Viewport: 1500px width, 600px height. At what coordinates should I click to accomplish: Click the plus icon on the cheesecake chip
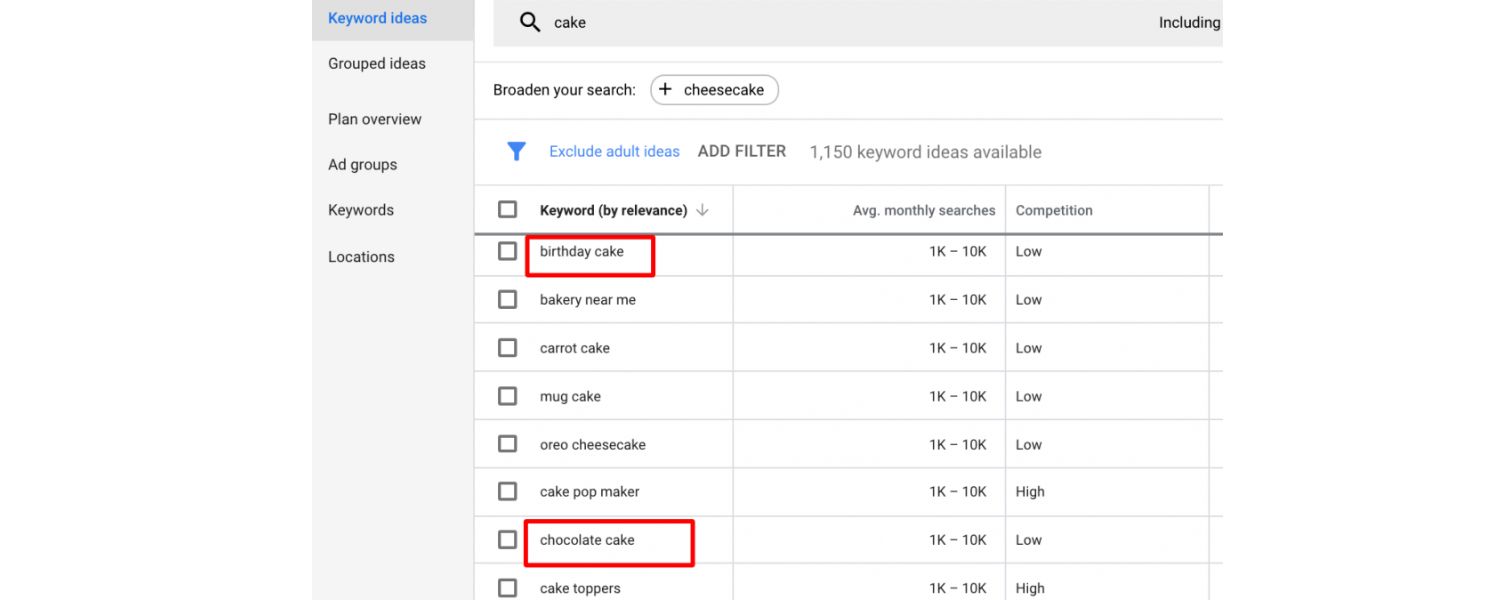(665, 89)
